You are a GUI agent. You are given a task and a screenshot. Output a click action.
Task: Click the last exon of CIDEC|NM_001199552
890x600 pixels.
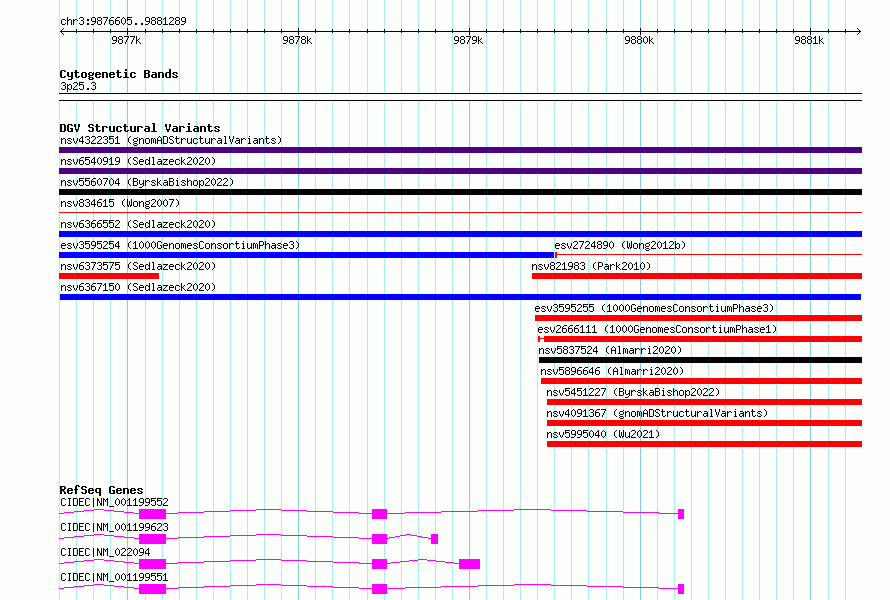[x=681, y=514]
